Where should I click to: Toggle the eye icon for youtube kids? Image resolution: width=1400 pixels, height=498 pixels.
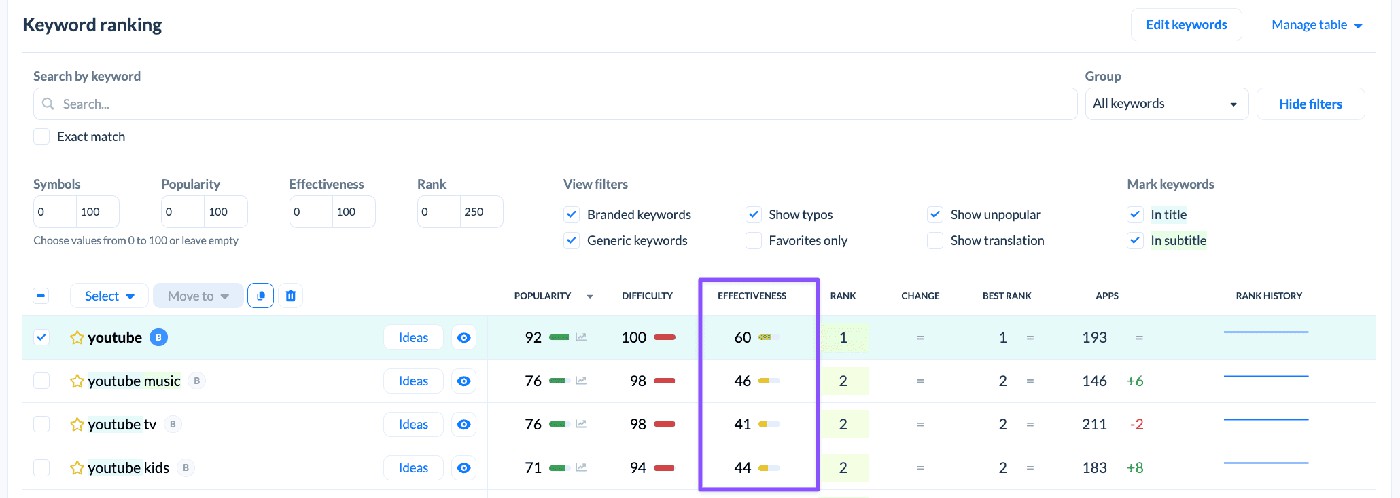[x=463, y=467]
